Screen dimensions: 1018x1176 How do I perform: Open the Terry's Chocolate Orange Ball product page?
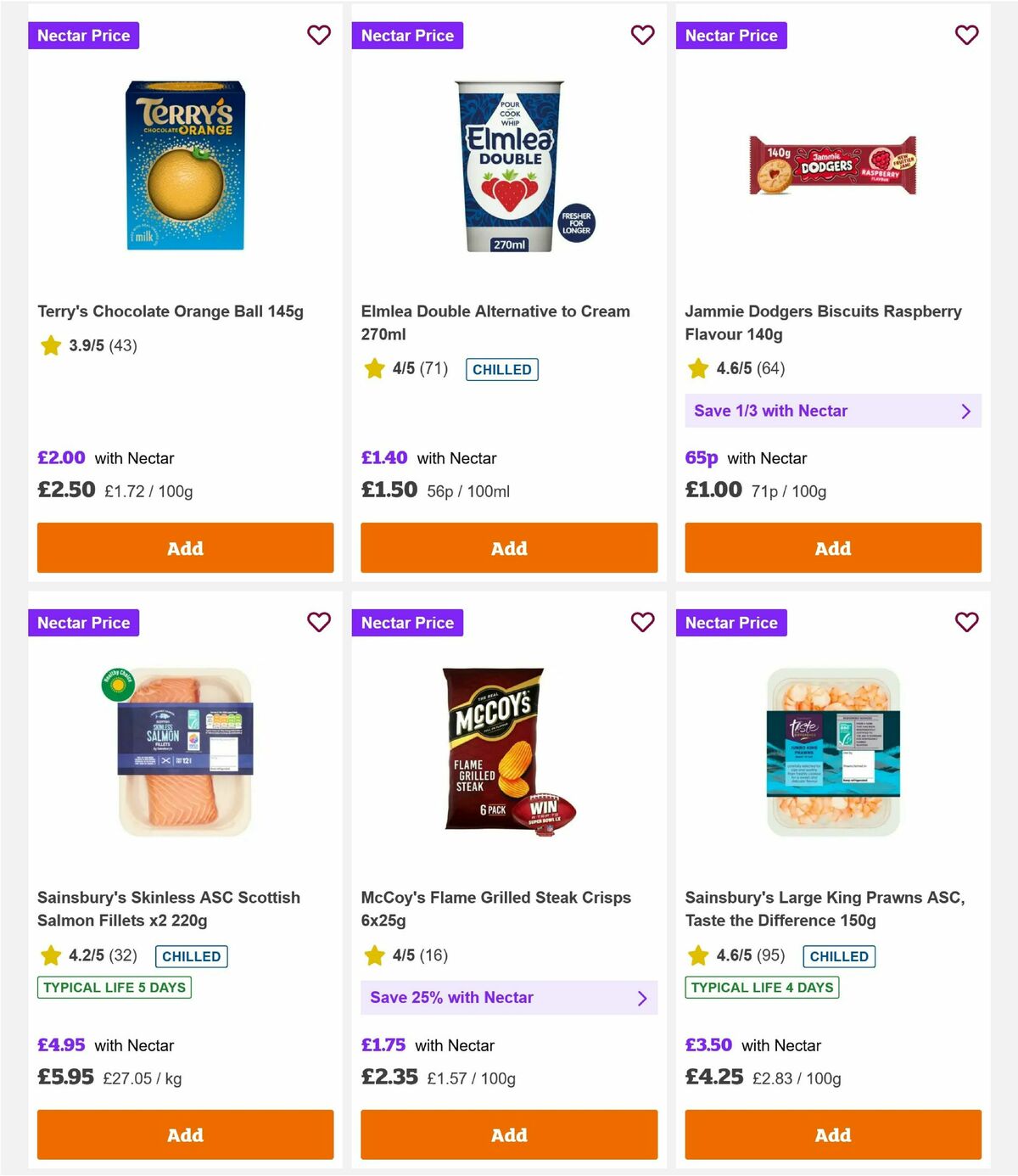pyautogui.click(x=170, y=311)
